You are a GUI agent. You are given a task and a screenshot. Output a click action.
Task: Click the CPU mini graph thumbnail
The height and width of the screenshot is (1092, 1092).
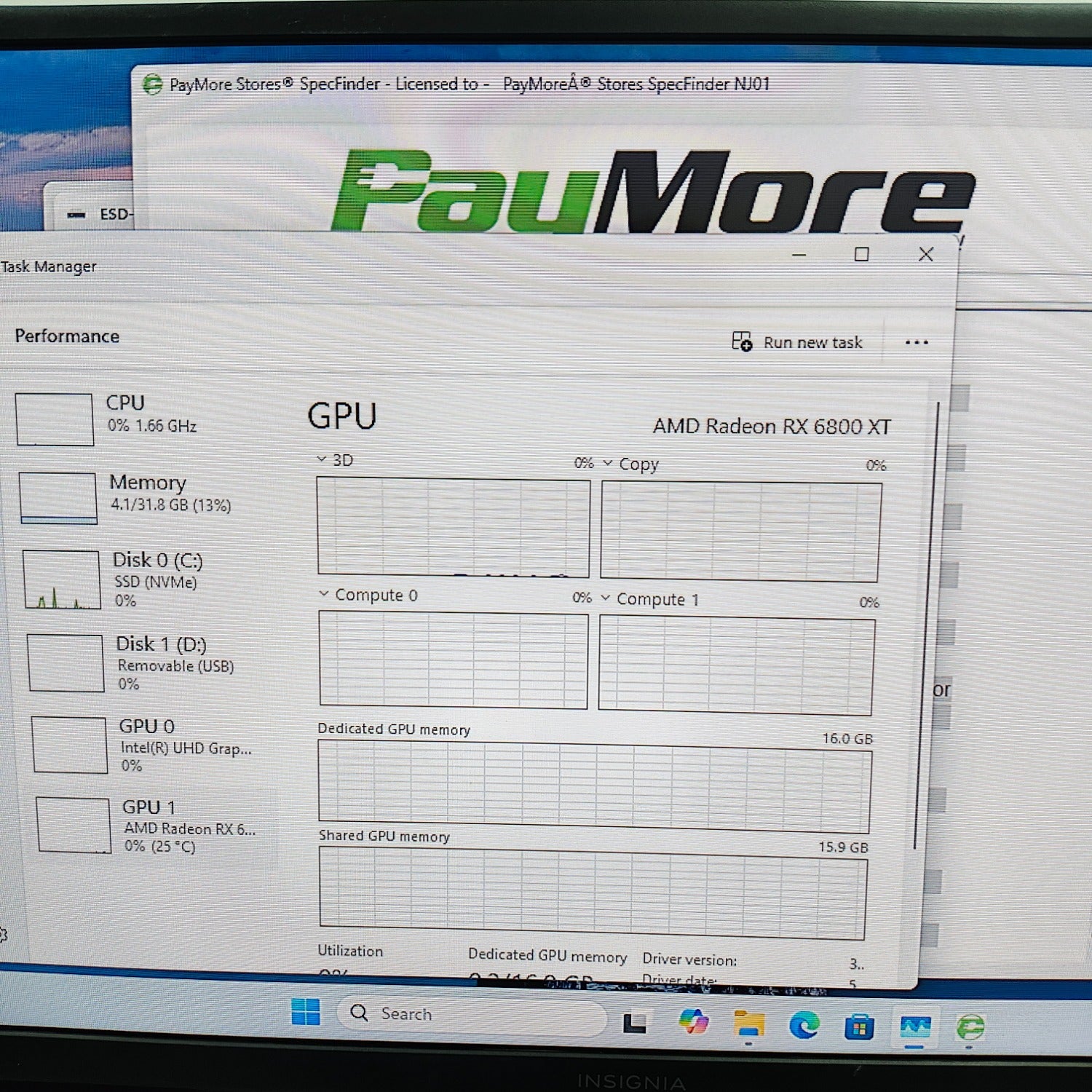(55, 419)
